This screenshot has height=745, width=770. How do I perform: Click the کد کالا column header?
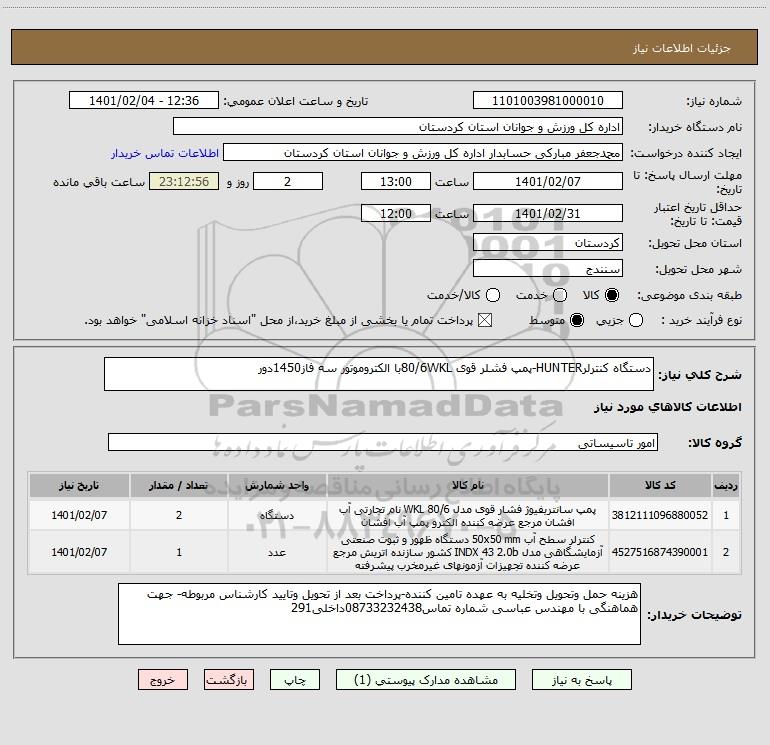coord(660,485)
